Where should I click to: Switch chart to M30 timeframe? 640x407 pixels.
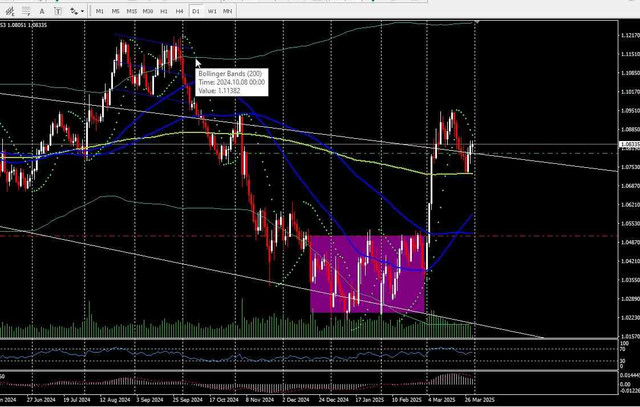[148, 11]
